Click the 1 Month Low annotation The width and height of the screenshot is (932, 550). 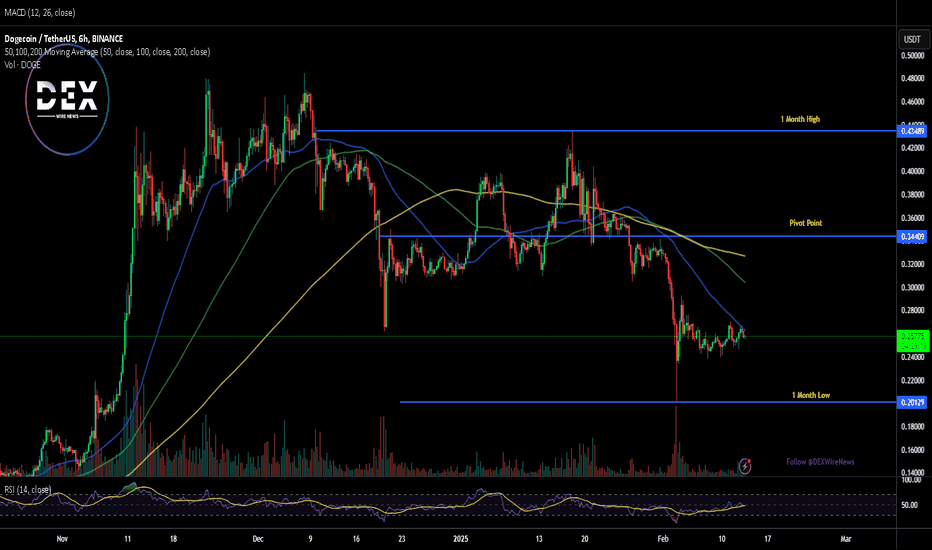[x=811, y=395]
